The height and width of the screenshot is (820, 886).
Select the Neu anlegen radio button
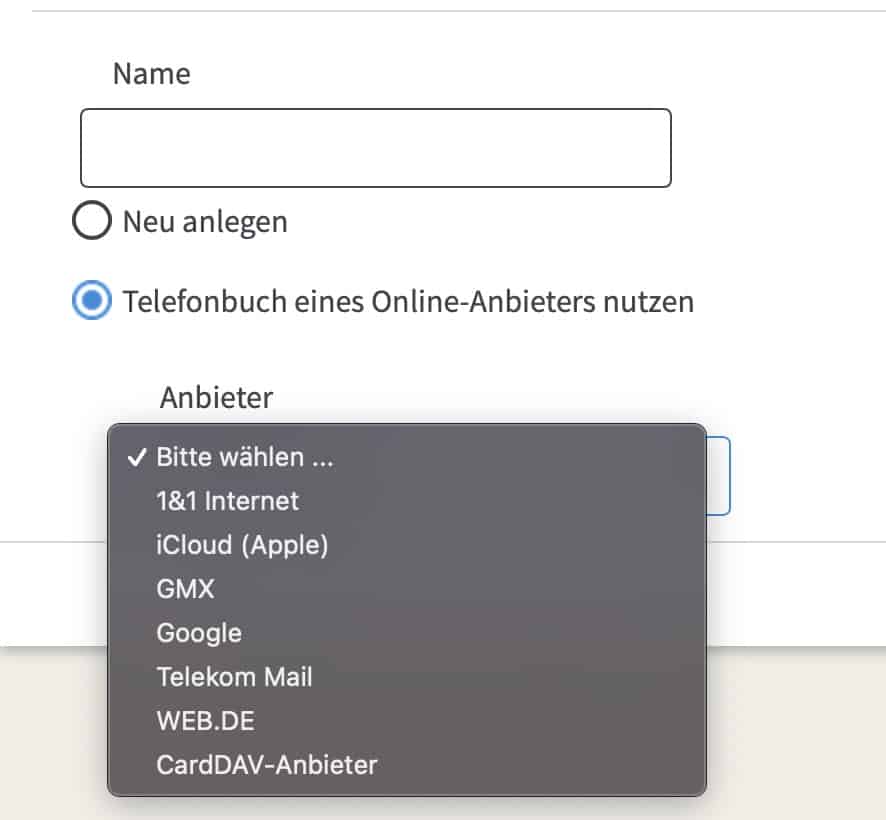click(x=92, y=220)
